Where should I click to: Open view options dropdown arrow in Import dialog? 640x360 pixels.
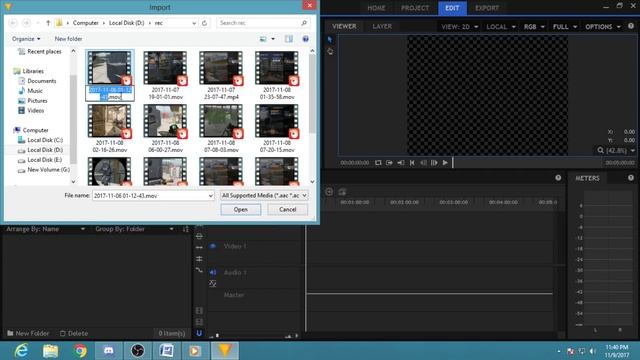point(273,39)
